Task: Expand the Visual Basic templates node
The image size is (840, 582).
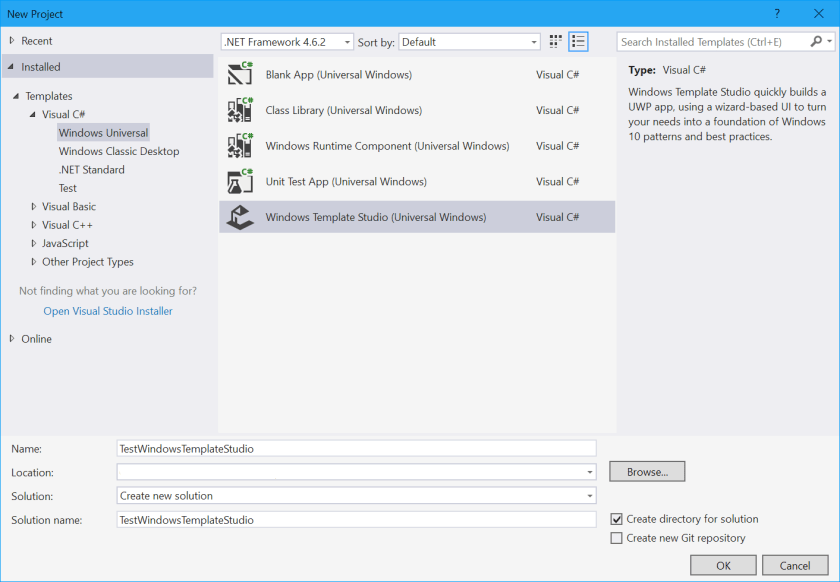Action: (x=31, y=206)
